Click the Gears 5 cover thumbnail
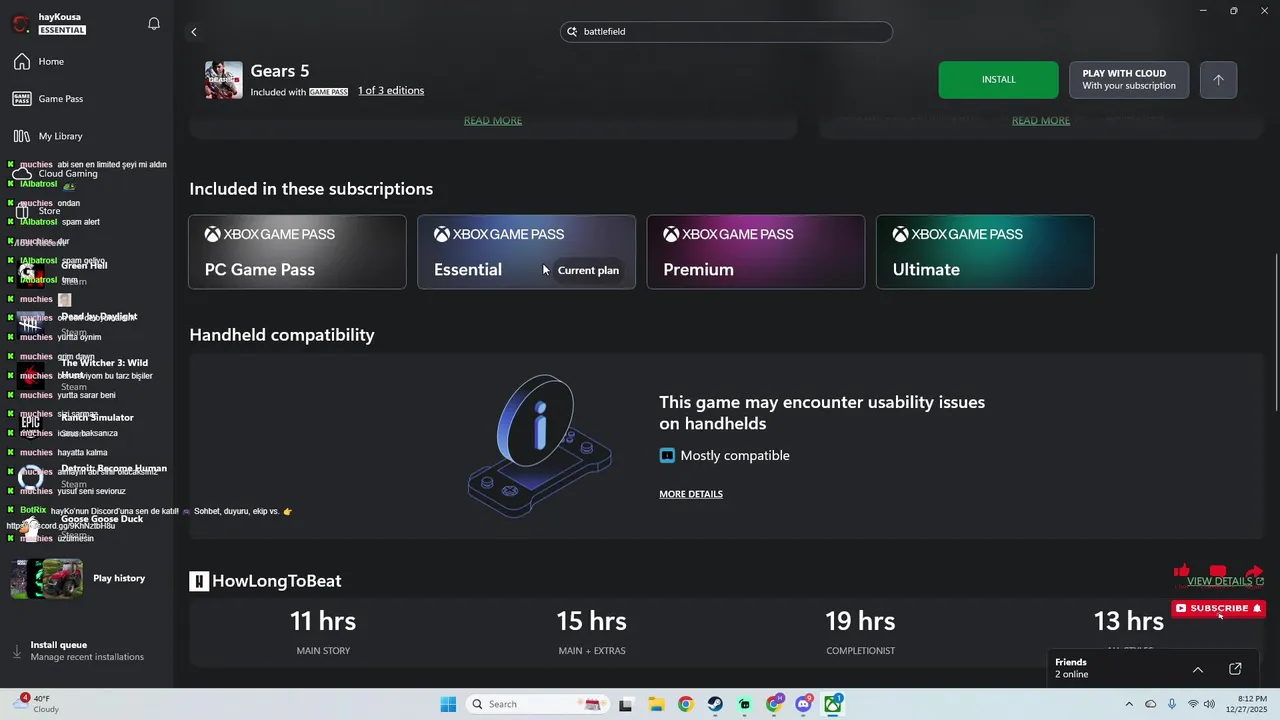Screen dimensions: 1280x720 [x=223, y=80]
